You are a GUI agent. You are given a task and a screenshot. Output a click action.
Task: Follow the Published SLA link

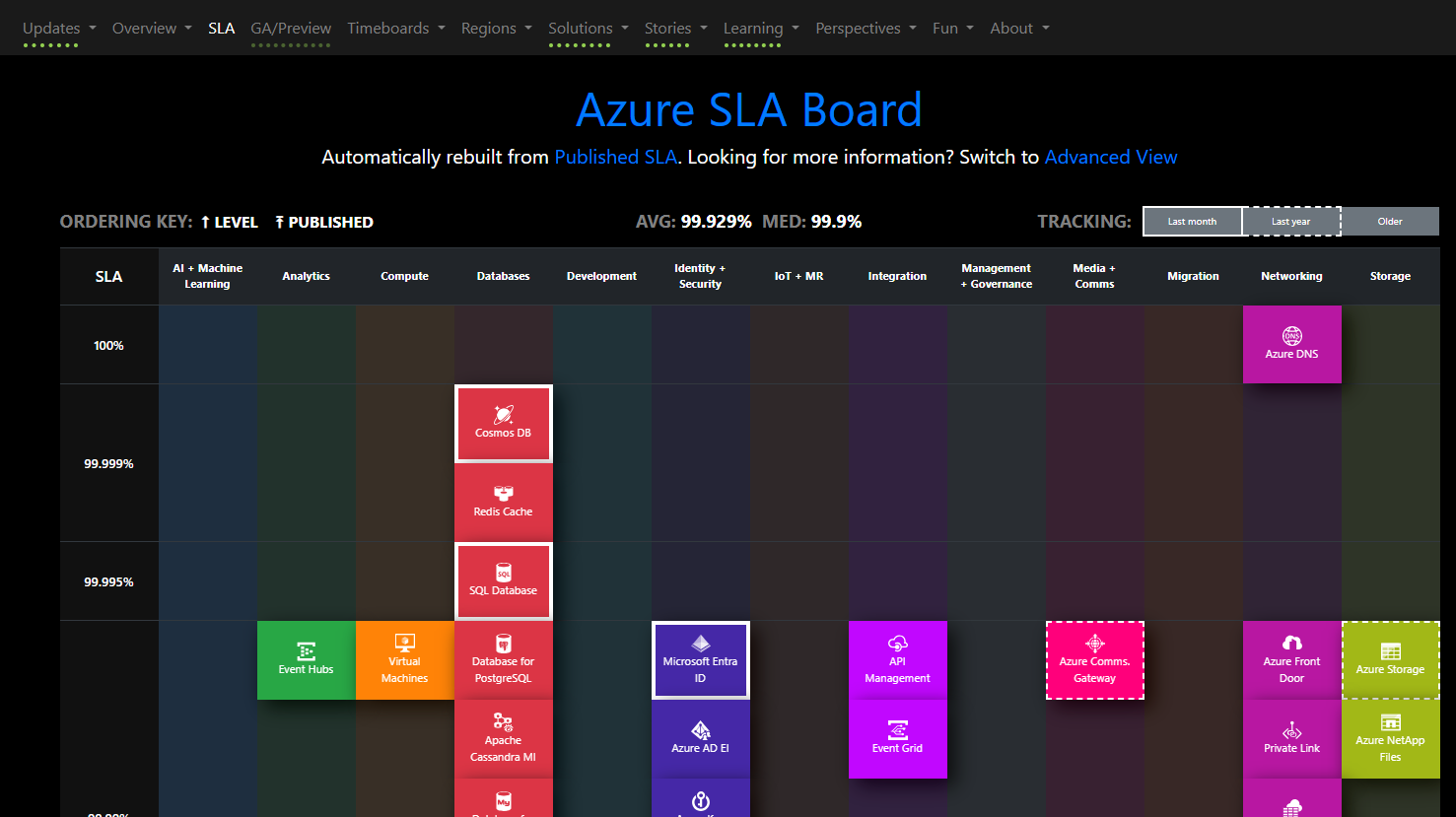(x=615, y=157)
